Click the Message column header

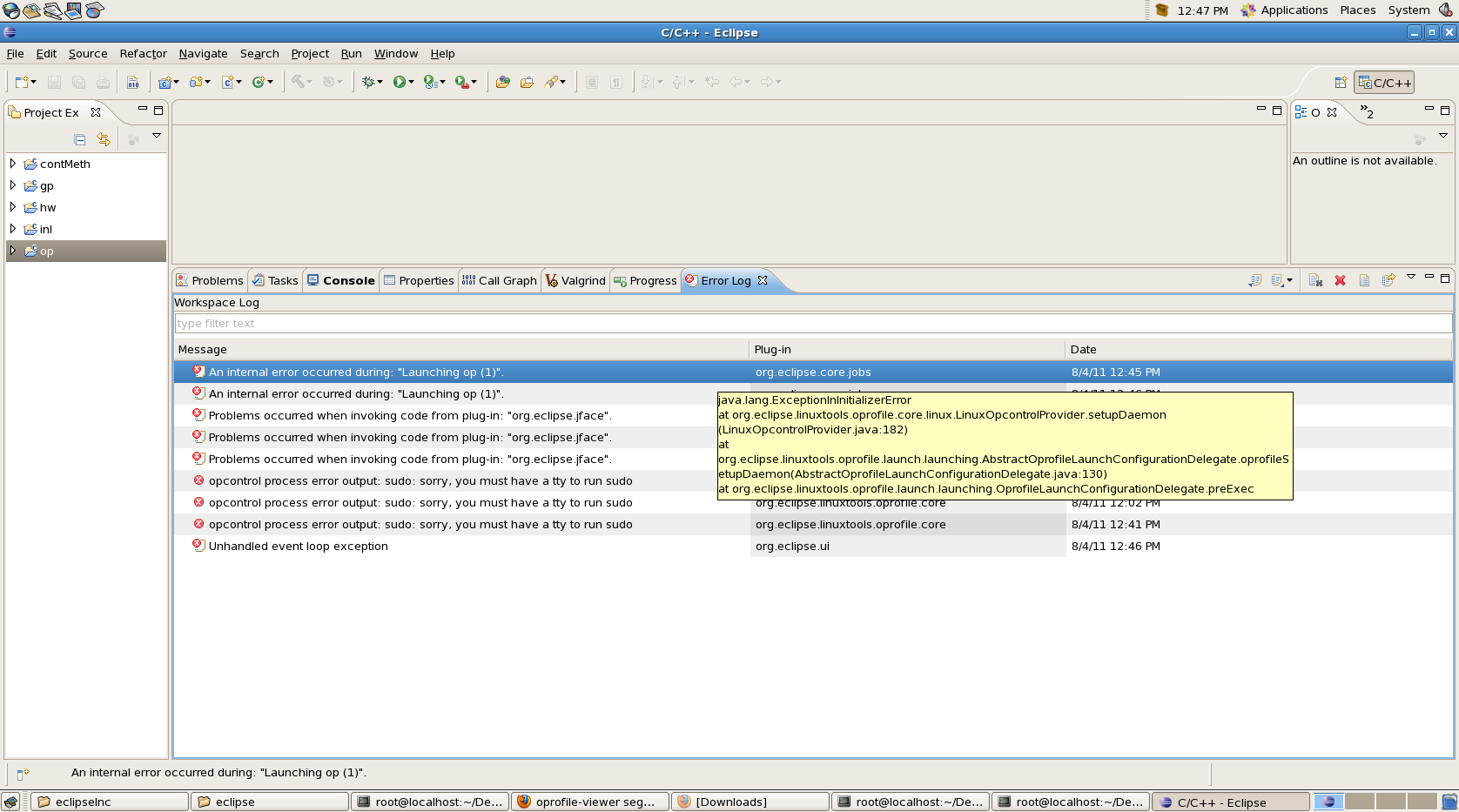tap(461, 349)
